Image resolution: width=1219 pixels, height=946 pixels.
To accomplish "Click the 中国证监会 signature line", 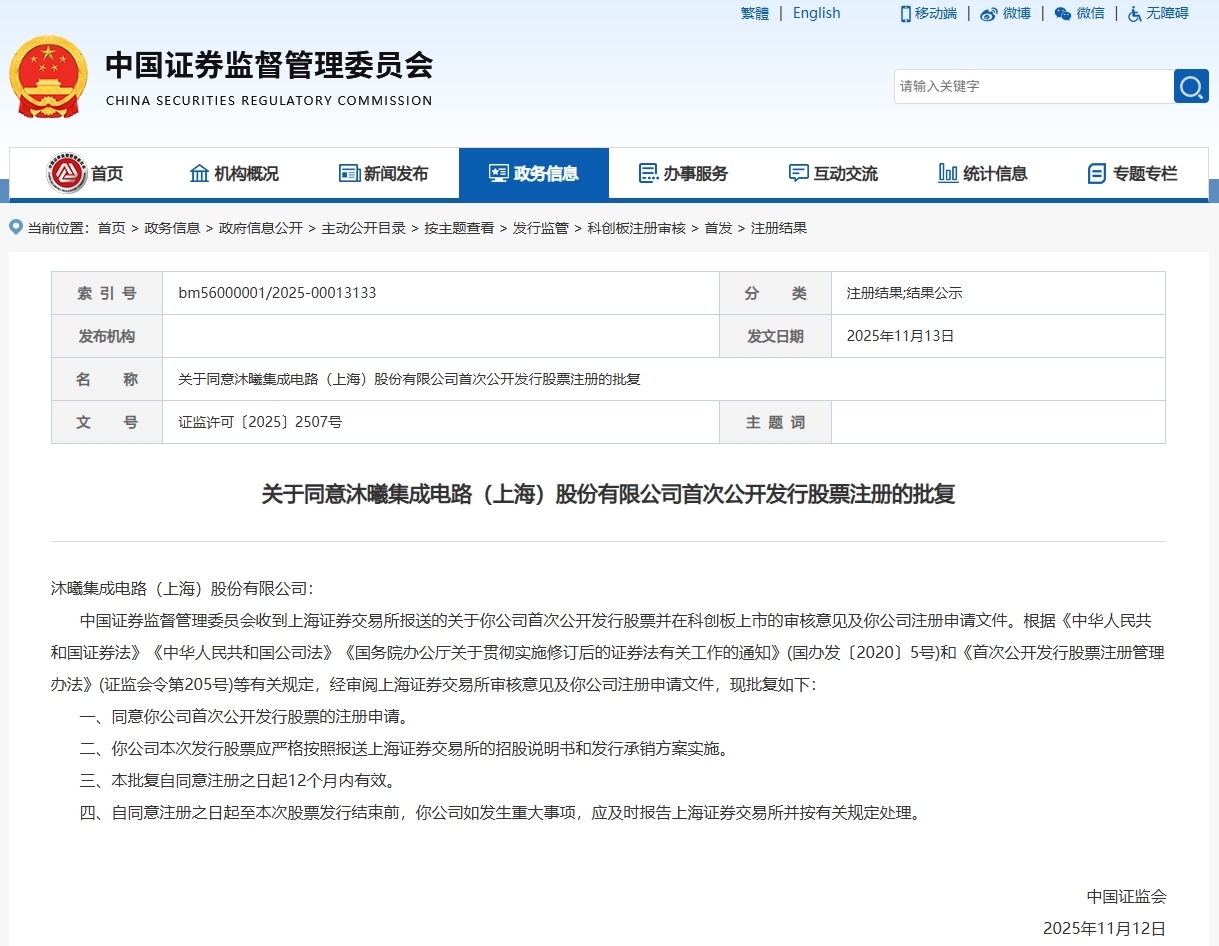I will [x=1127, y=896].
